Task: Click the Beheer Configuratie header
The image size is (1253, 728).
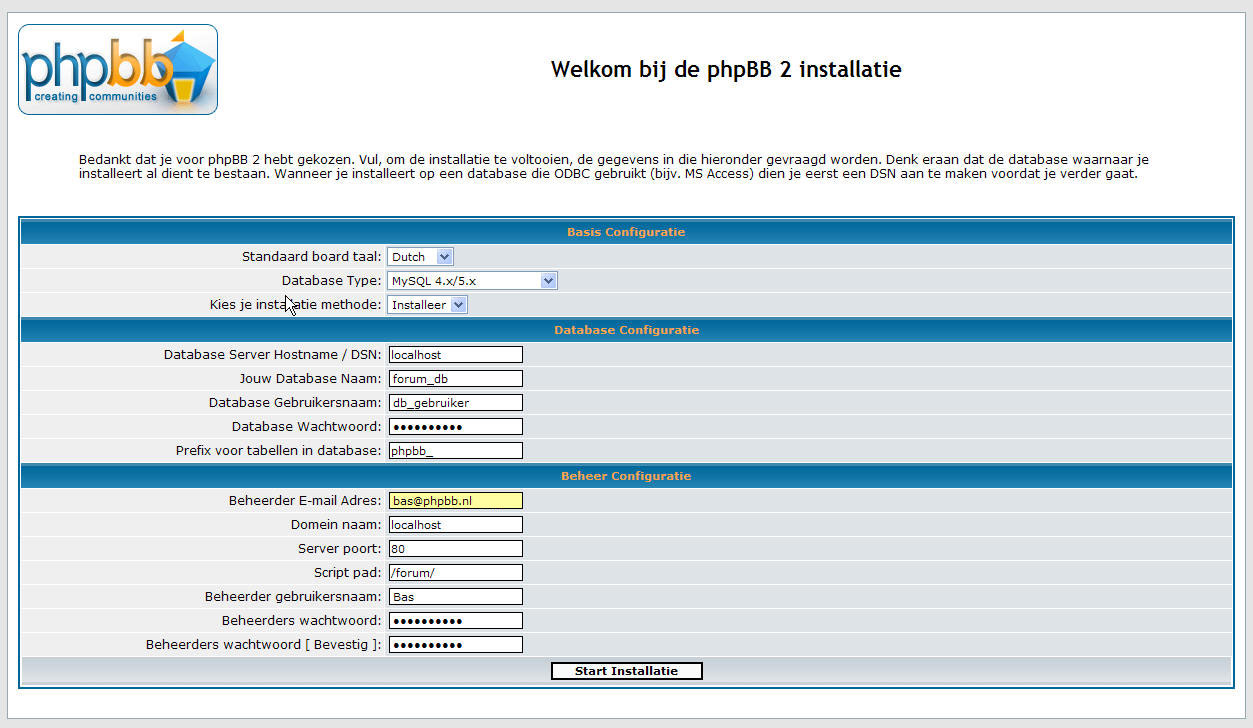Action: coord(626,476)
